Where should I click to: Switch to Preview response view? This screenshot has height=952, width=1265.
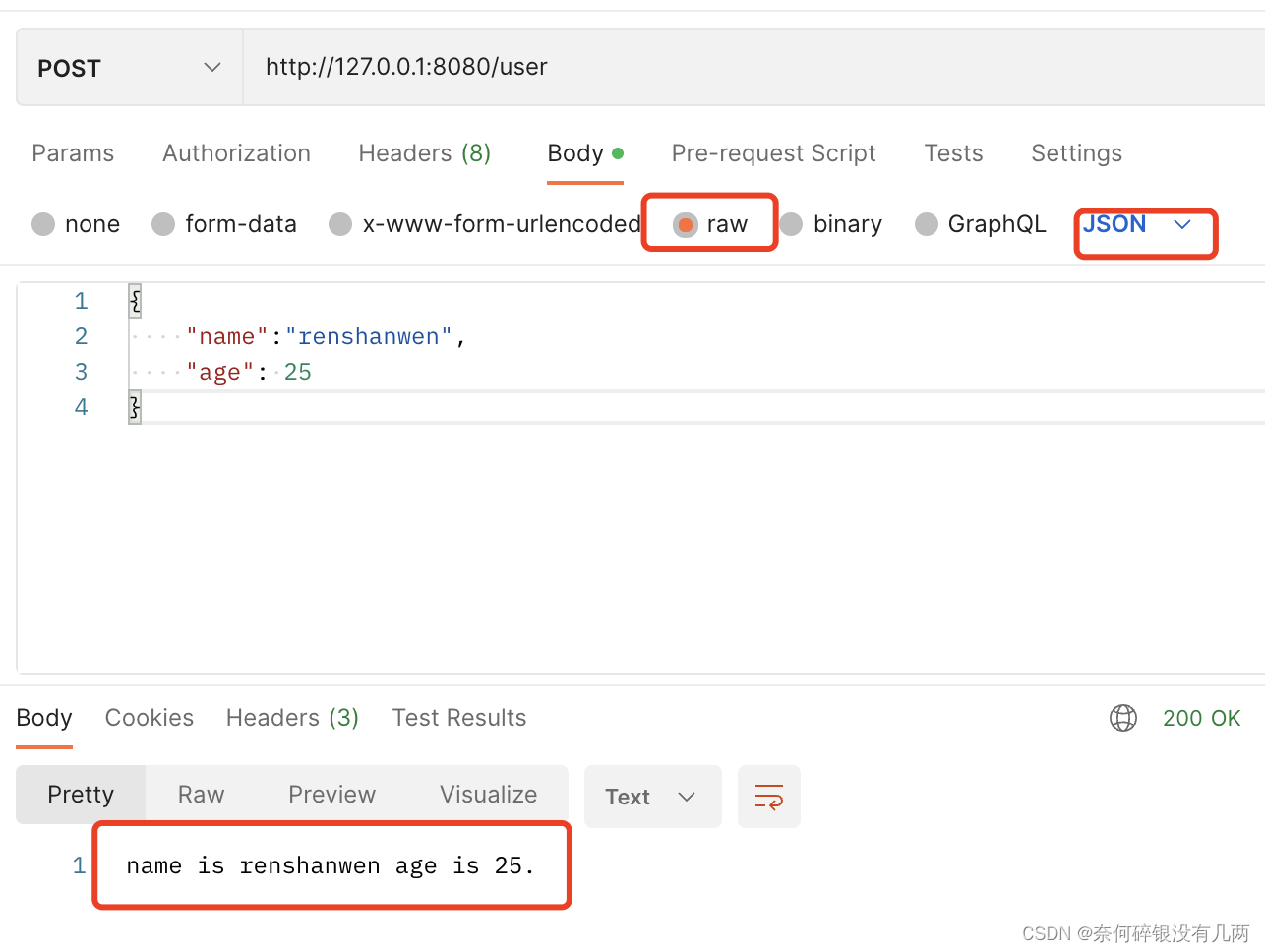coord(331,795)
